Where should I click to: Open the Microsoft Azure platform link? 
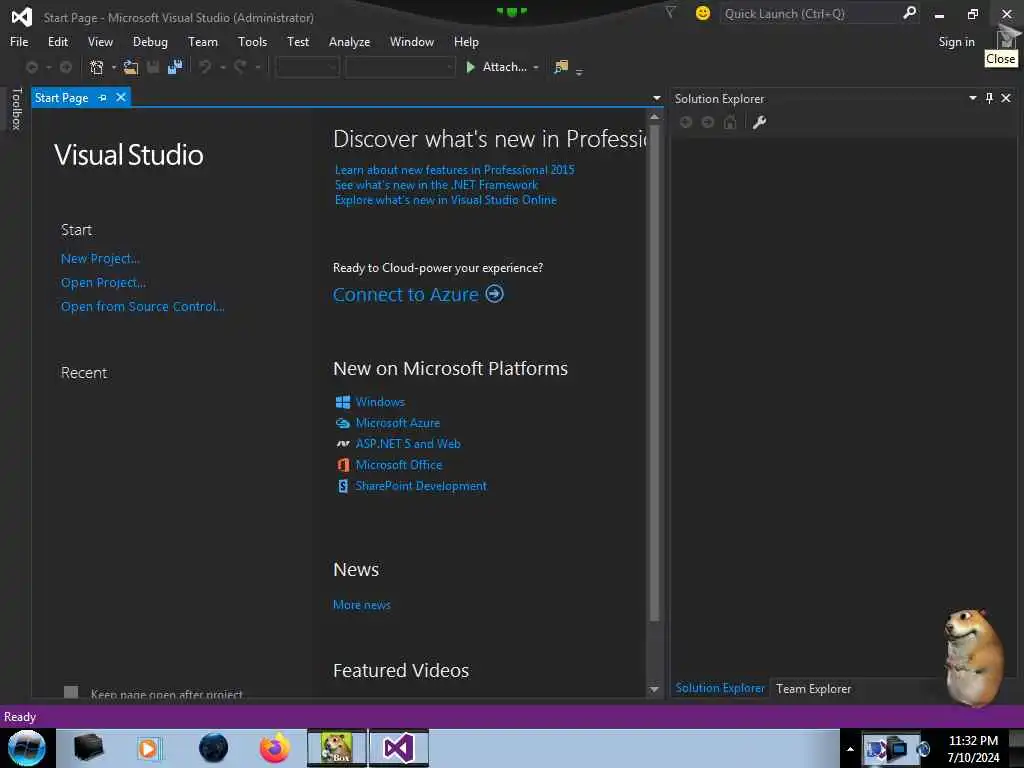[x=398, y=423]
